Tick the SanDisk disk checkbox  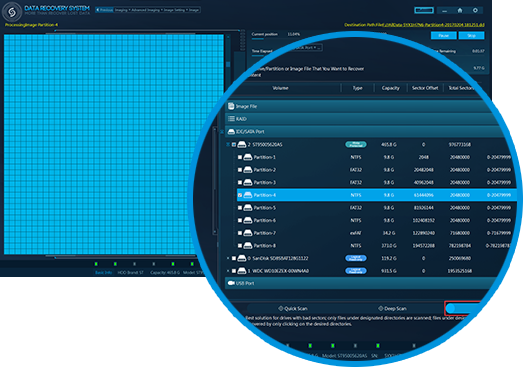tap(234, 258)
